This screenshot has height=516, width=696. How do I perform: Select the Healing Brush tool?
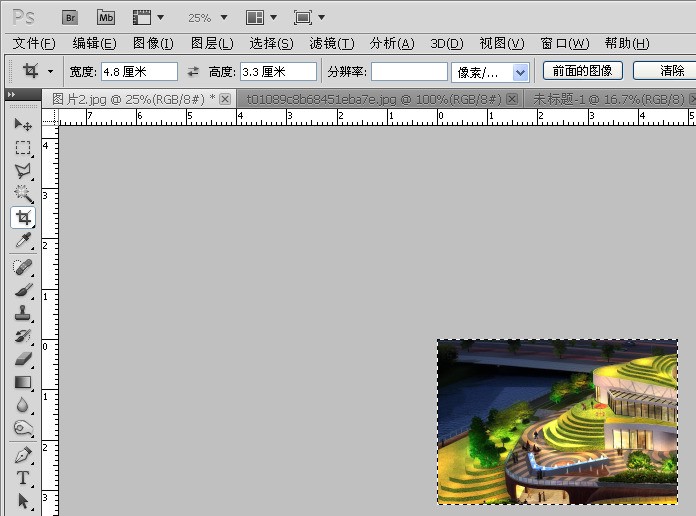tap(23, 267)
